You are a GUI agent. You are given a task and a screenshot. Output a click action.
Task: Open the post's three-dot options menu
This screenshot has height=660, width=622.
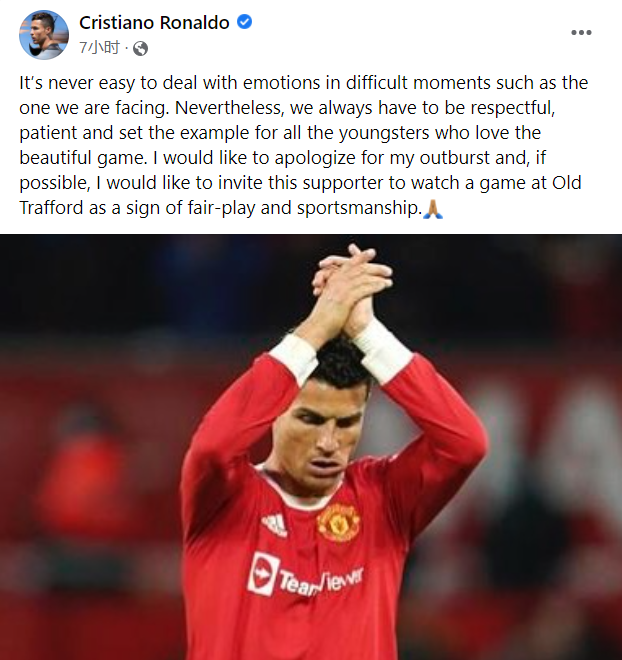pos(581,32)
